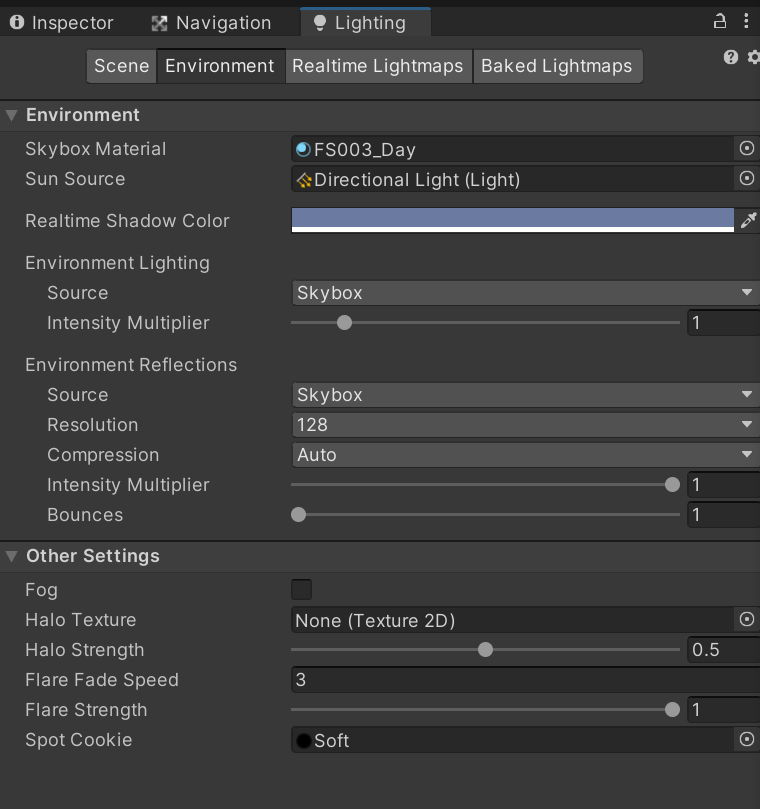The width and height of the screenshot is (760, 809).
Task: Collapse the Environment section
Action: (11, 115)
